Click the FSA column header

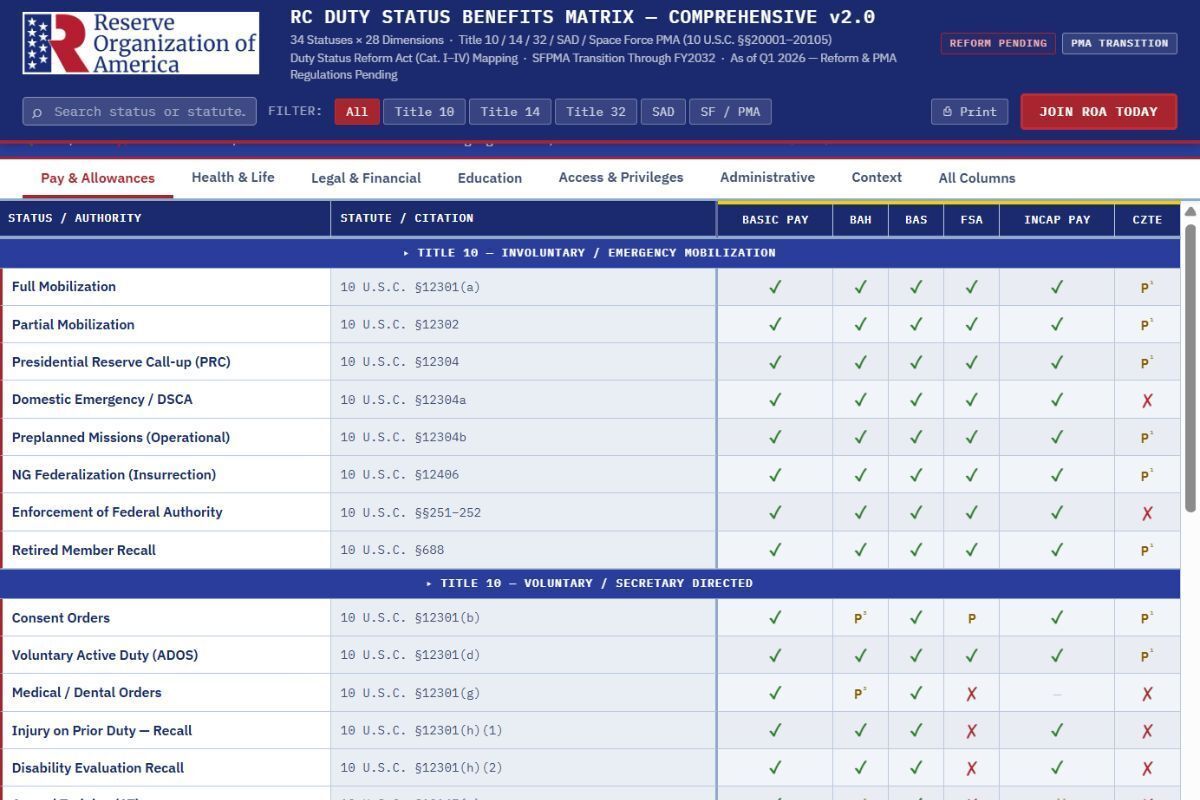point(971,219)
